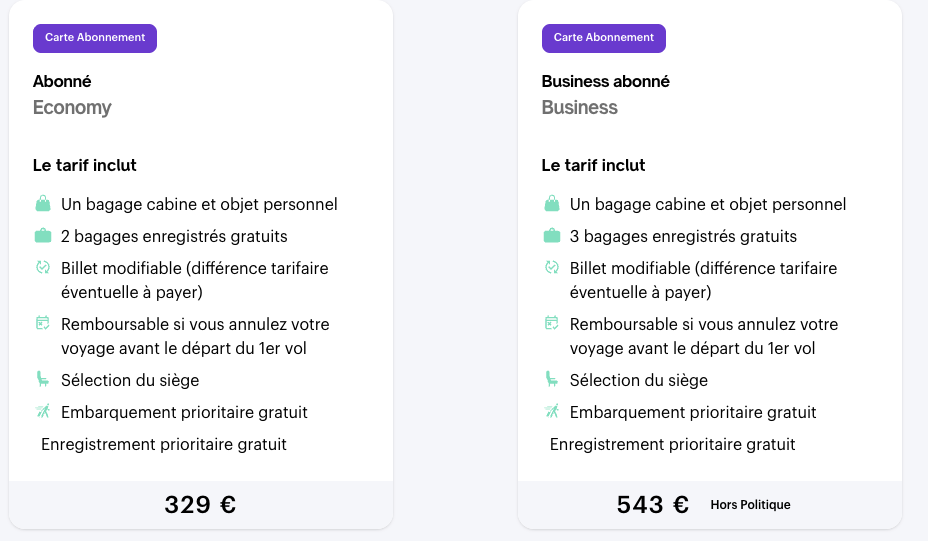
Task: Click the seat icon in Business card
Action: coord(552,379)
